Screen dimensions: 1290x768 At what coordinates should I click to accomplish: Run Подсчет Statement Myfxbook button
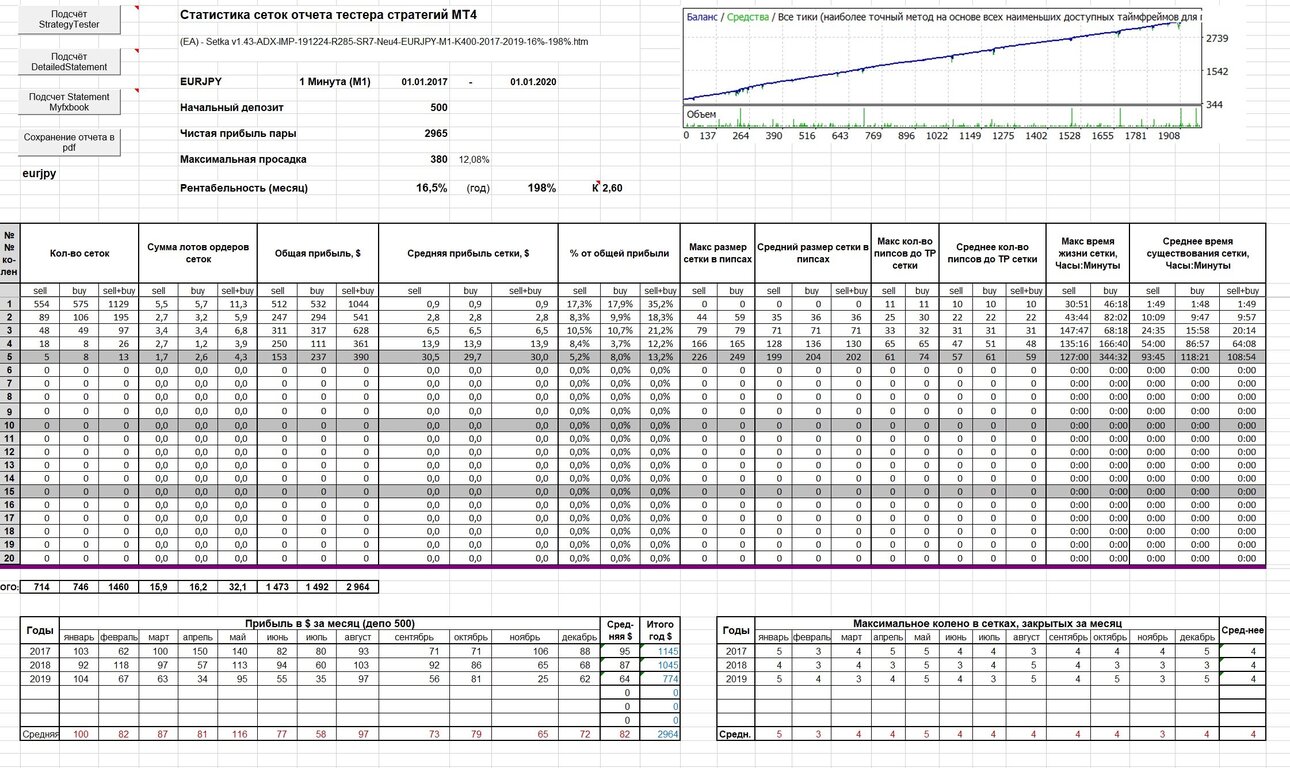(69, 101)
